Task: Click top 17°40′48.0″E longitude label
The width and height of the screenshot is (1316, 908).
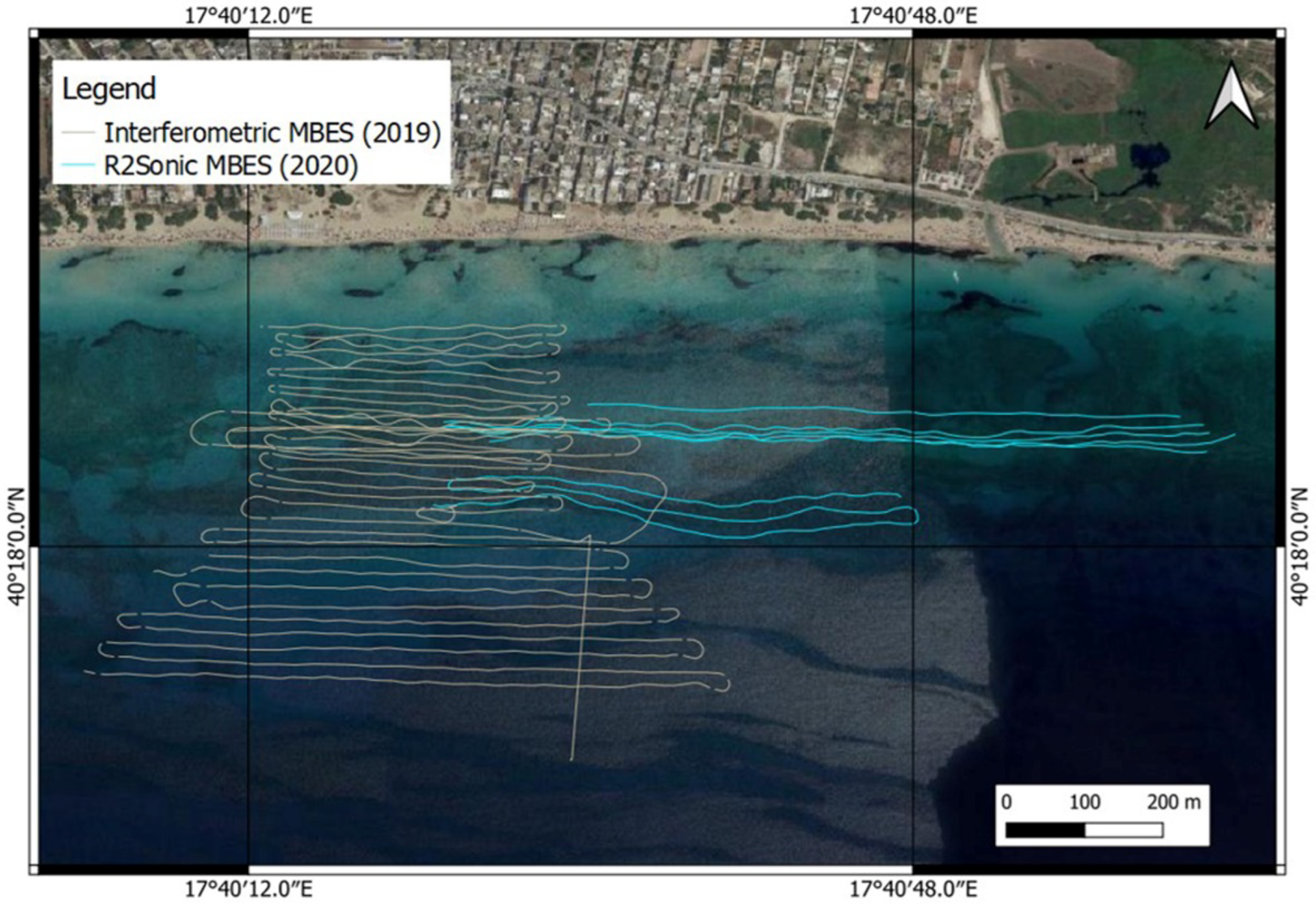Action: pos(913,16)
